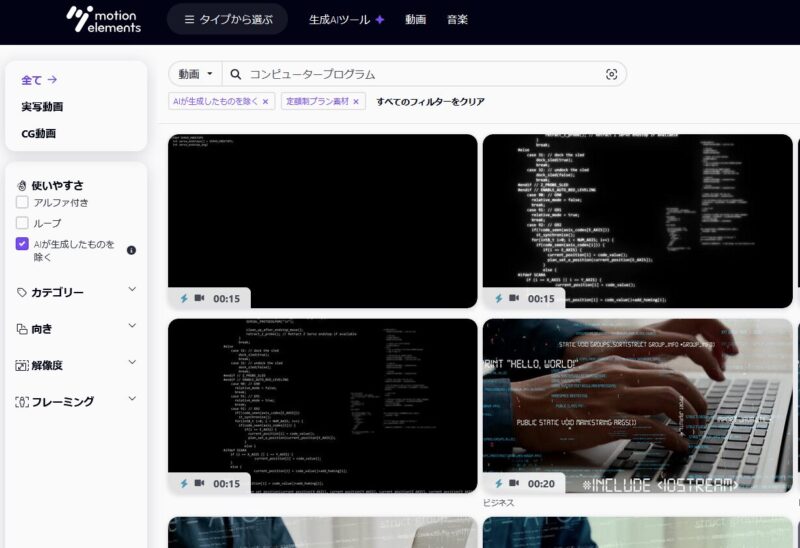Enable the アルファ付き checkbox
800x548 pixels.
[22, 202]
